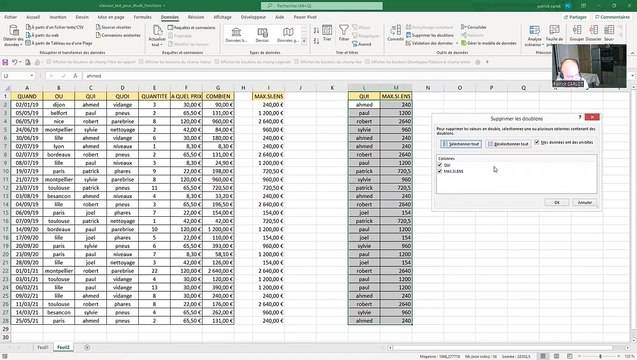
Task: Select column header L
Action: pos(364,88)
